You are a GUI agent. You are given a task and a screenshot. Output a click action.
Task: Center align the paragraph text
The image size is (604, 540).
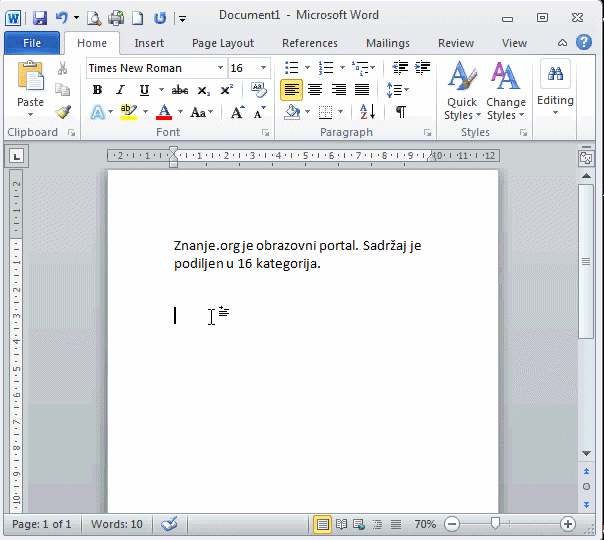pyautogui.click(x=315, y=90)
